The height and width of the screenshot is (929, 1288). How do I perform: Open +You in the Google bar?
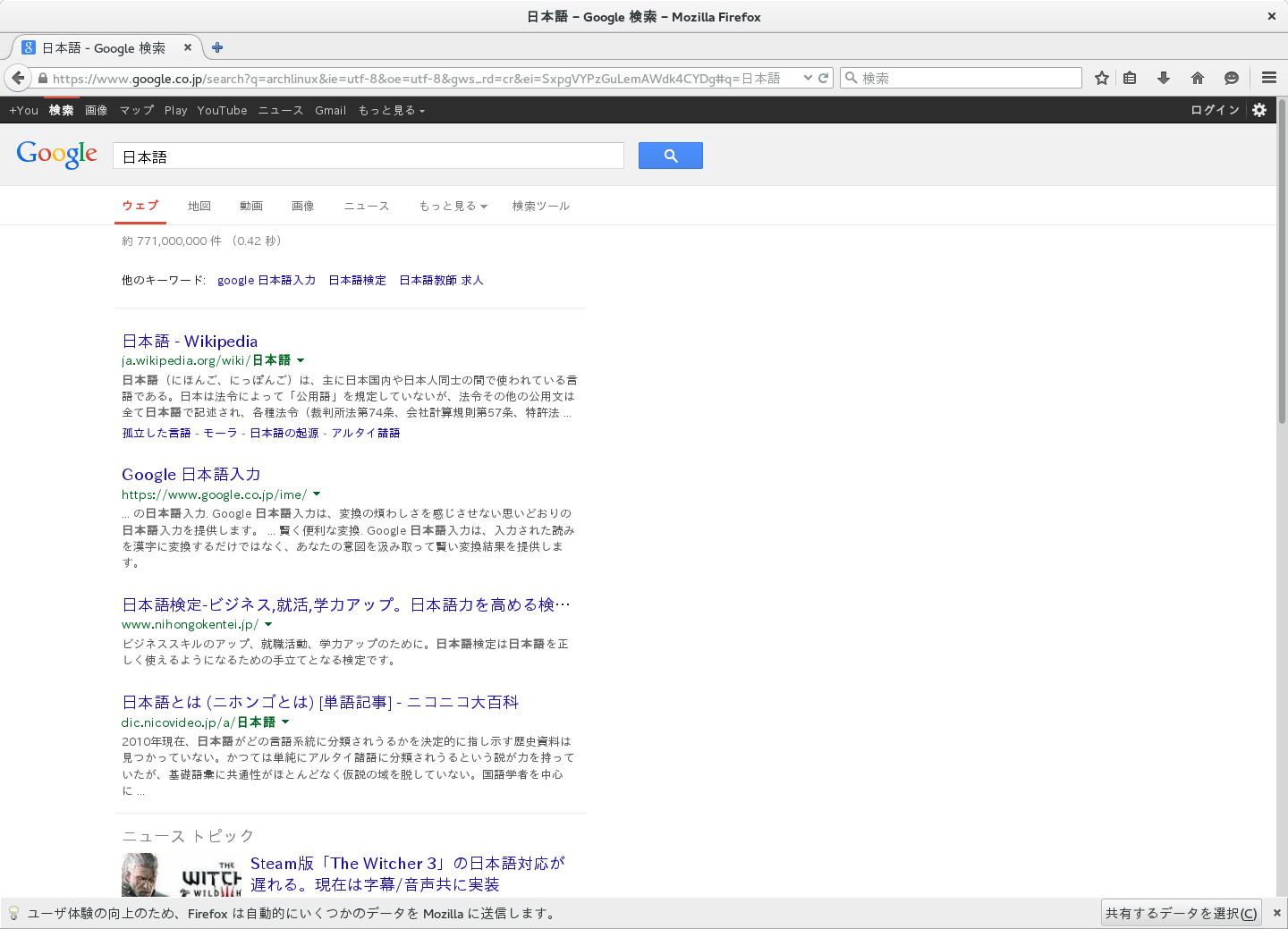point(24,110)
